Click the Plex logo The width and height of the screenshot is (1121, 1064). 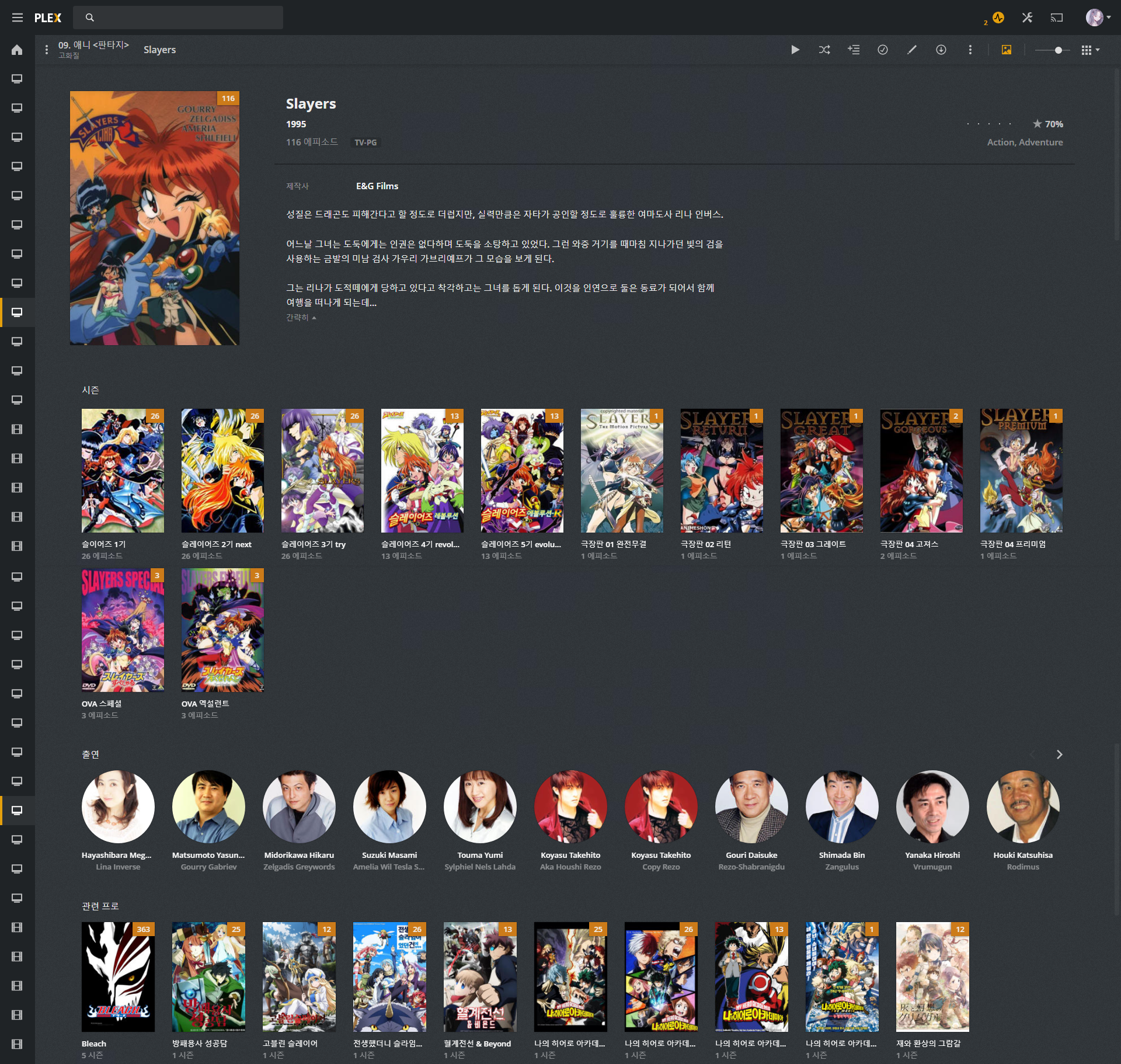click(x=48, y=18)
